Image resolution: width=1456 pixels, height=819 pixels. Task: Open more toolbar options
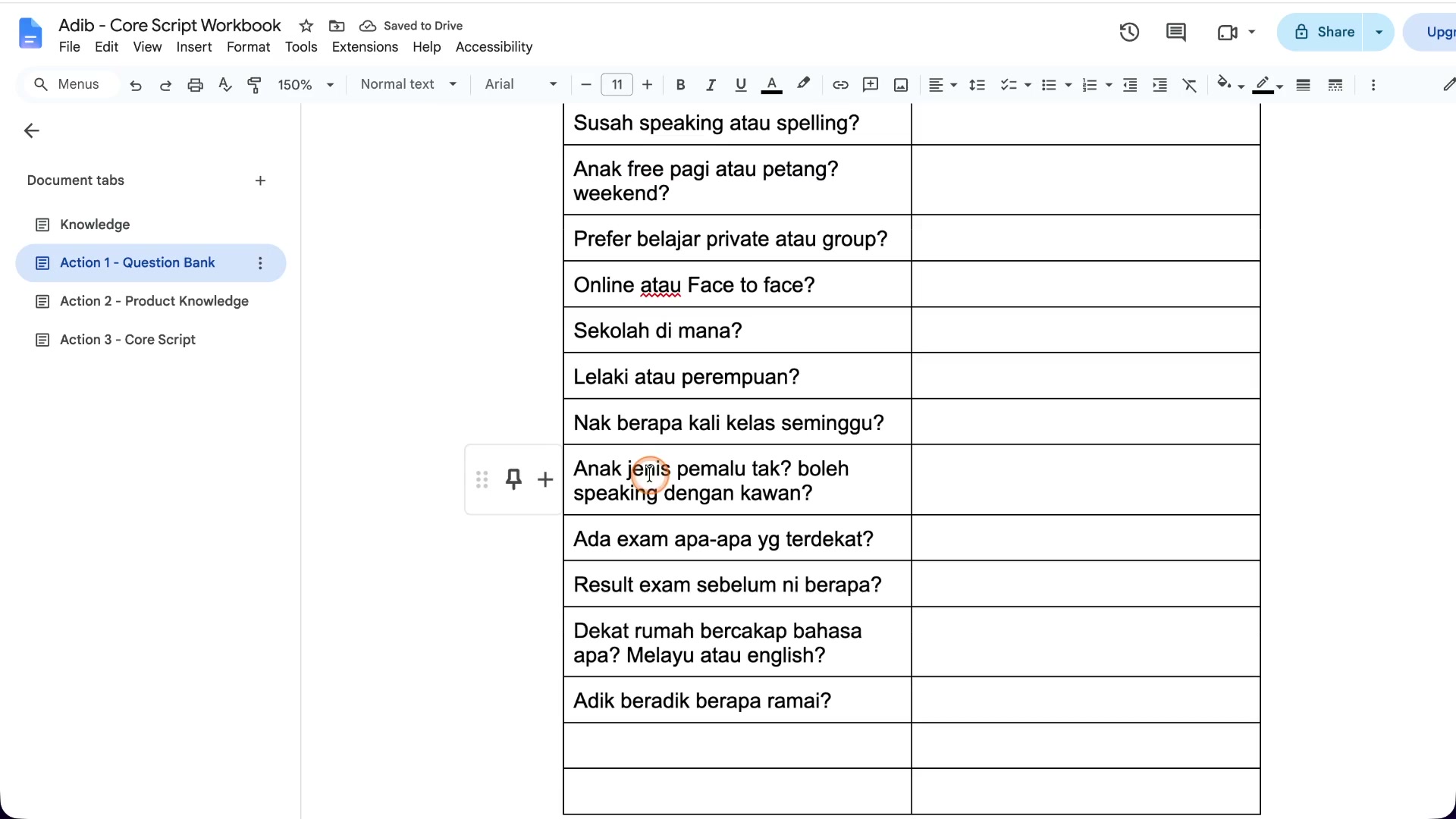(1373, 85)
